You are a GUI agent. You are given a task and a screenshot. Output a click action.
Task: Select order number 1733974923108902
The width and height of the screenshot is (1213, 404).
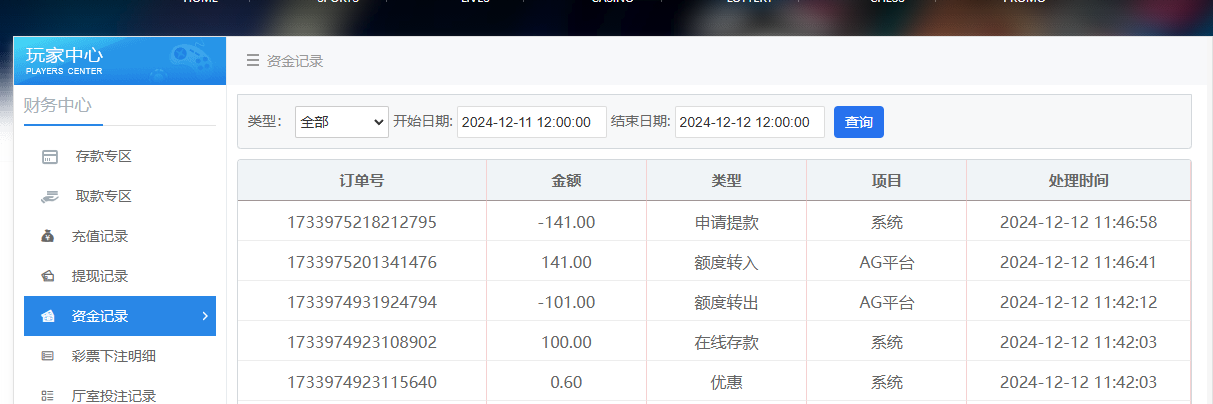click(x=362, y=342)
